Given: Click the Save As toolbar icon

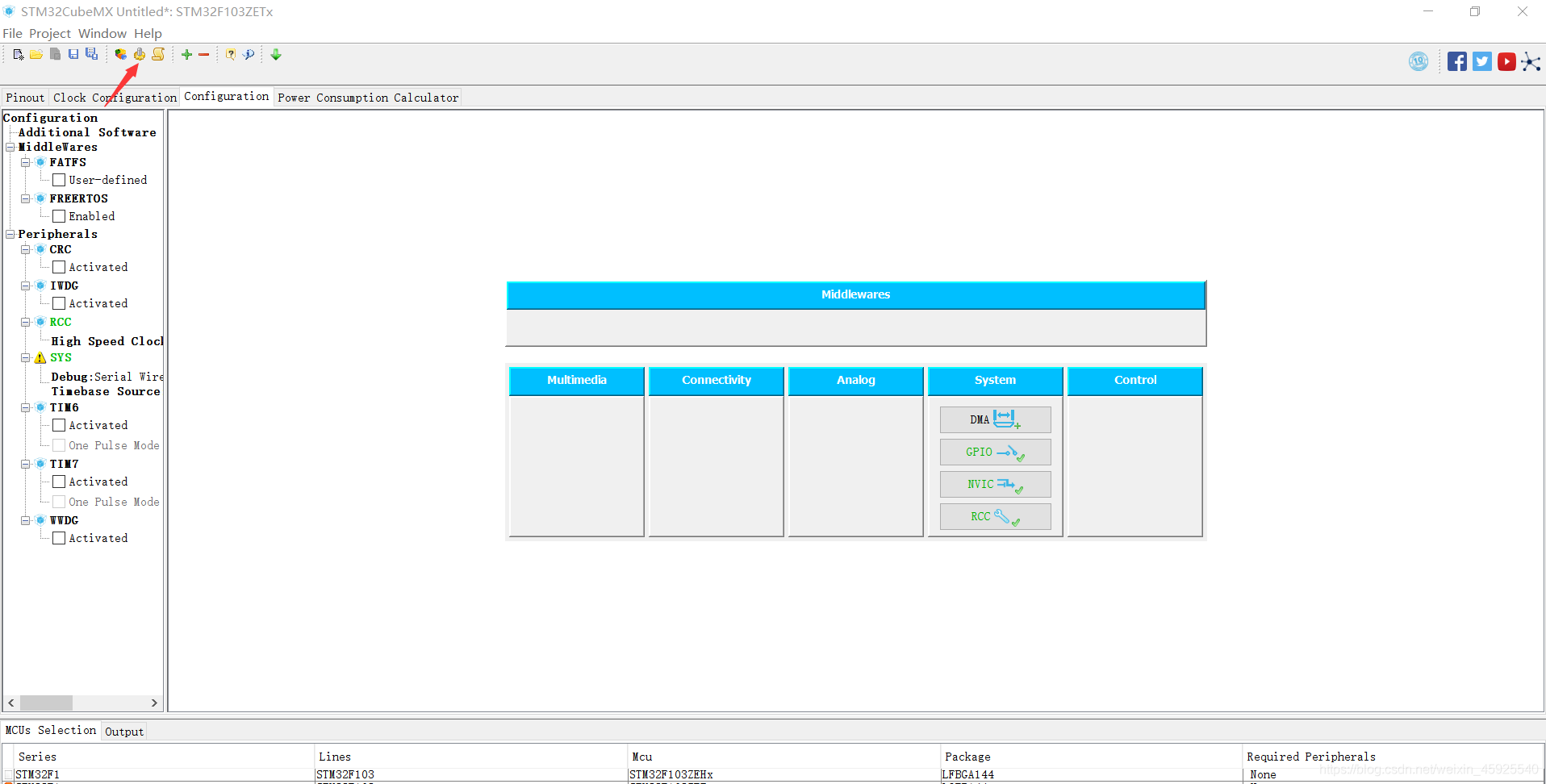Looking at the screenshot, I should [x=92, y=54].
